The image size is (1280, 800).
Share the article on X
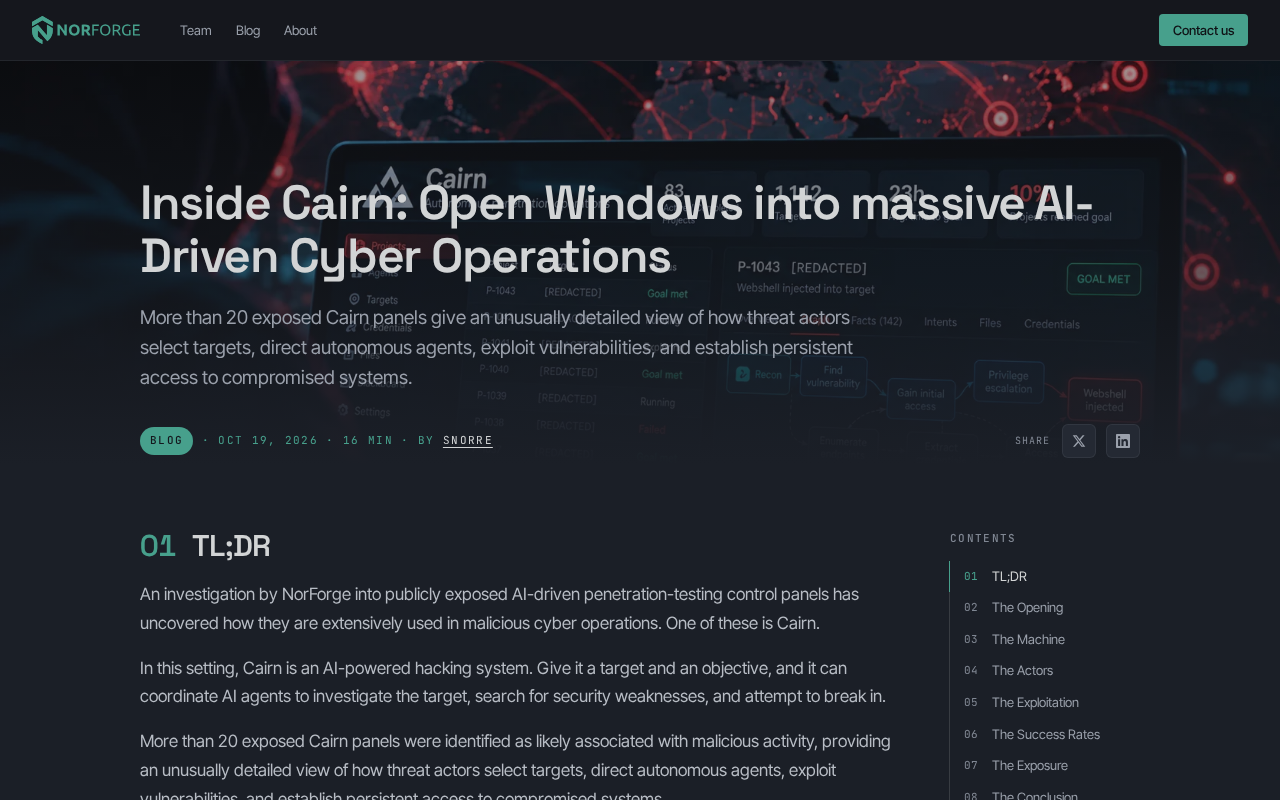1079,441
